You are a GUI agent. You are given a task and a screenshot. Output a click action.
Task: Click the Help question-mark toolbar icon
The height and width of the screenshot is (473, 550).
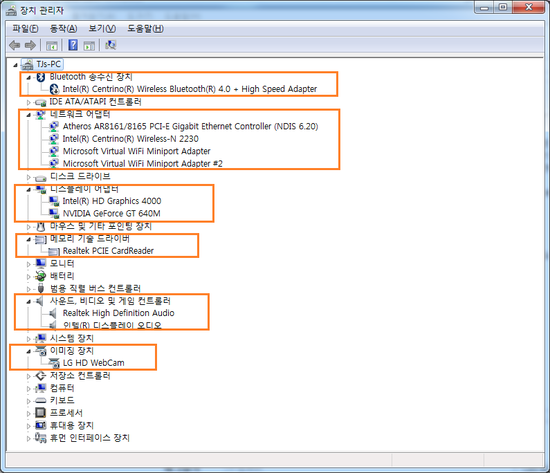pos(73,45)
